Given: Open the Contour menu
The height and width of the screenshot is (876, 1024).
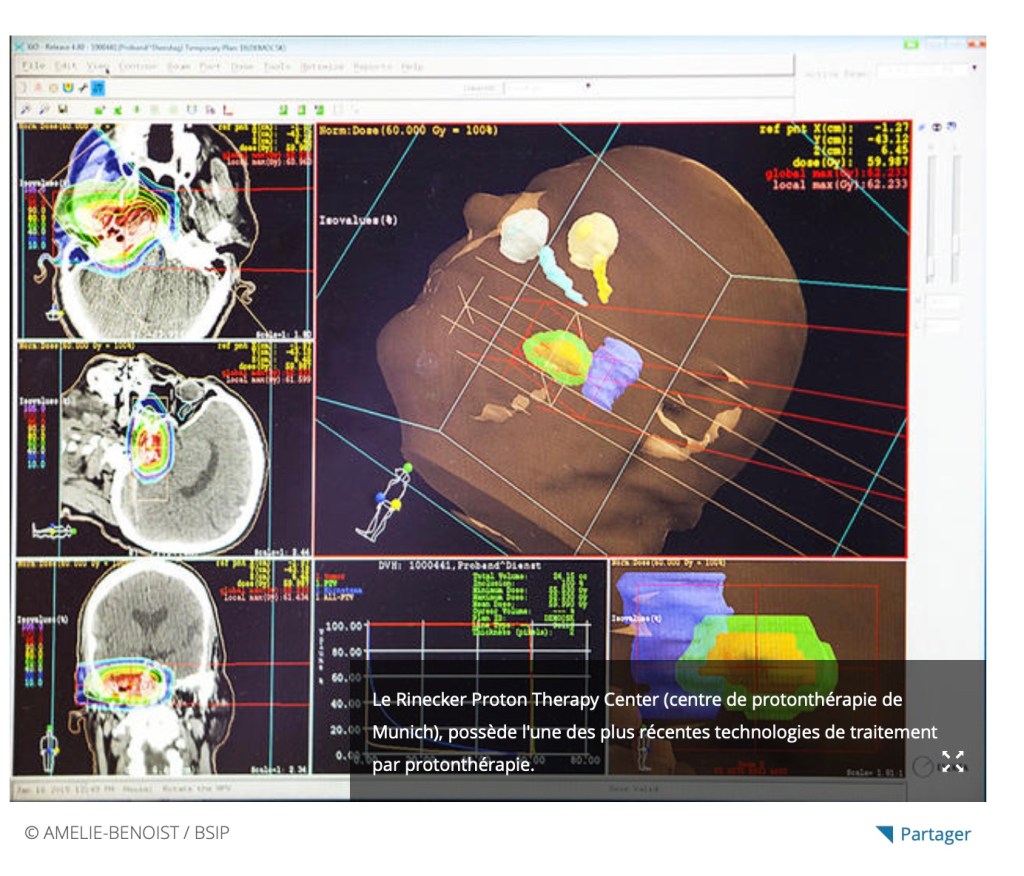Looking at the screenshot, I should [x=137, y=67].
